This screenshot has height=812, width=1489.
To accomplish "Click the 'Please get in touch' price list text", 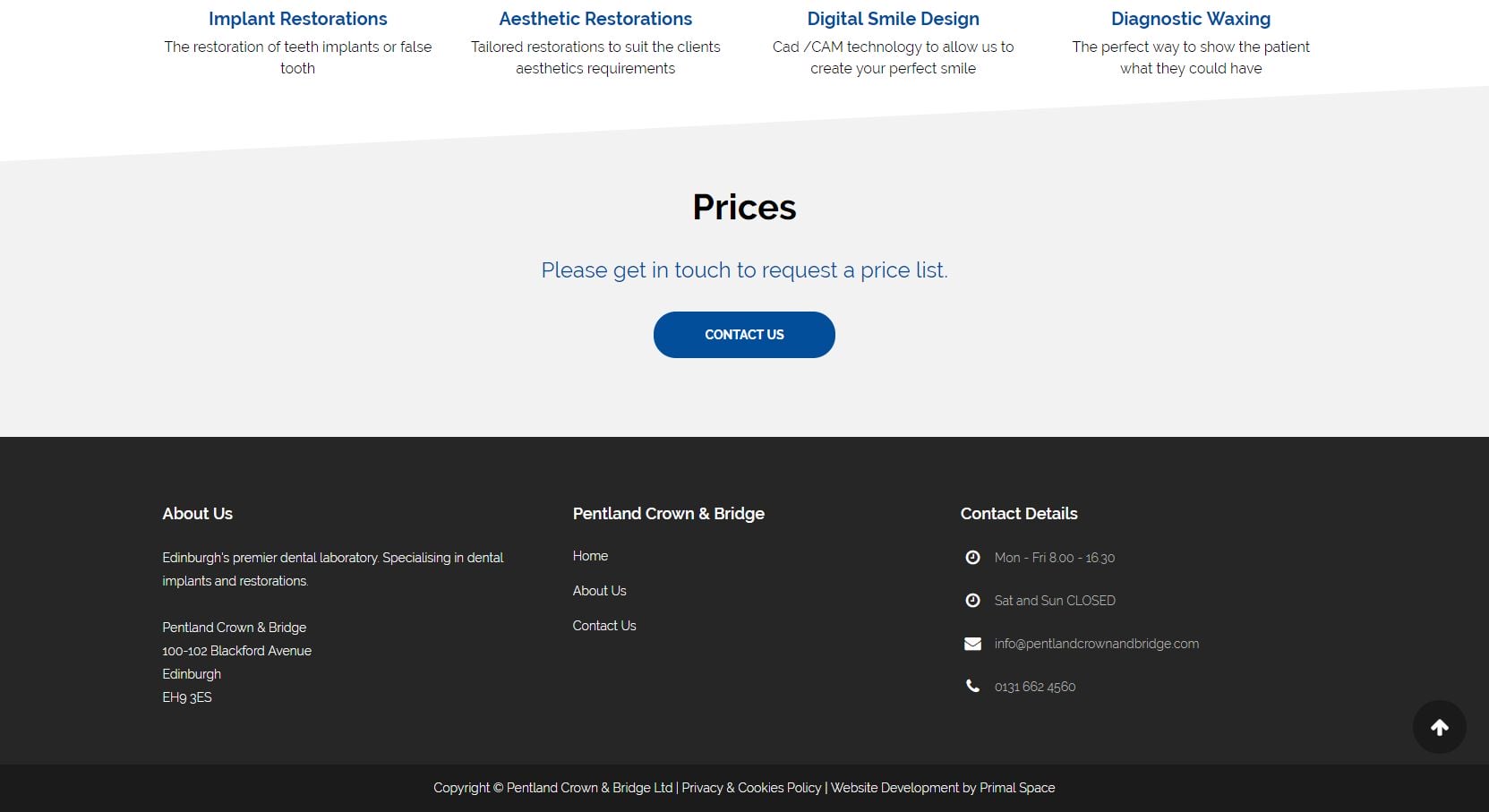I will [x=744, y=270].
